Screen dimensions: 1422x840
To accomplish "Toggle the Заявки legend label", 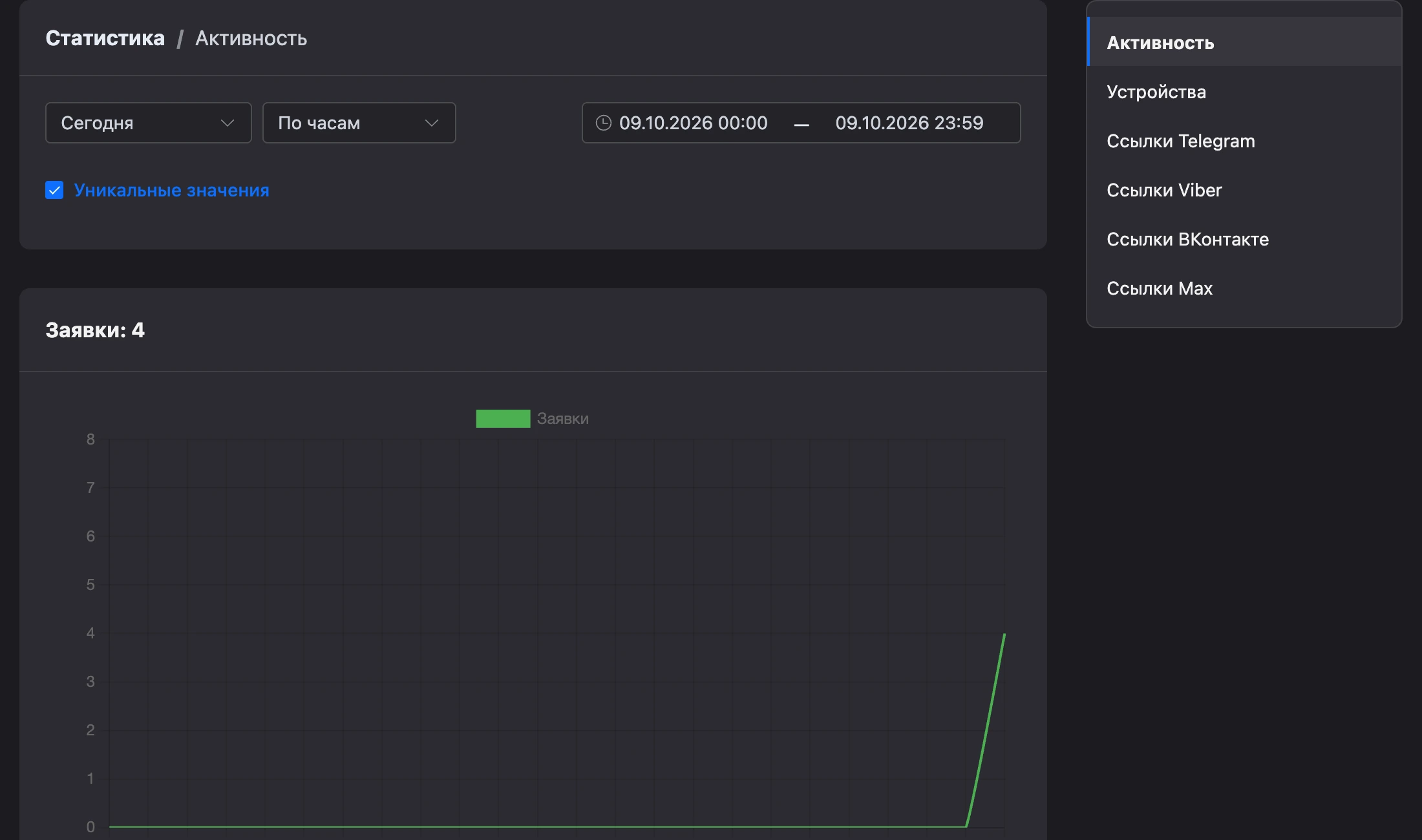I will [x=563, y=419].
